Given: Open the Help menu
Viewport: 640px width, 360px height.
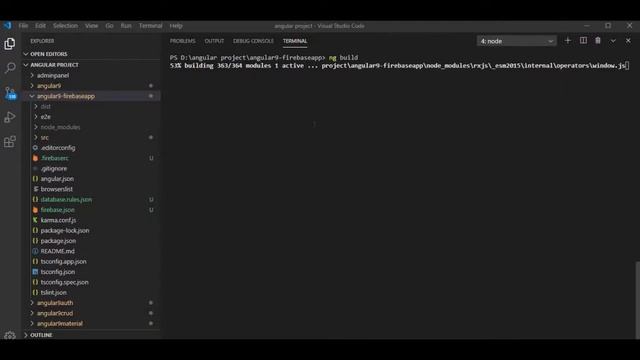Looking at the screenshot, I should pos(176,26).
